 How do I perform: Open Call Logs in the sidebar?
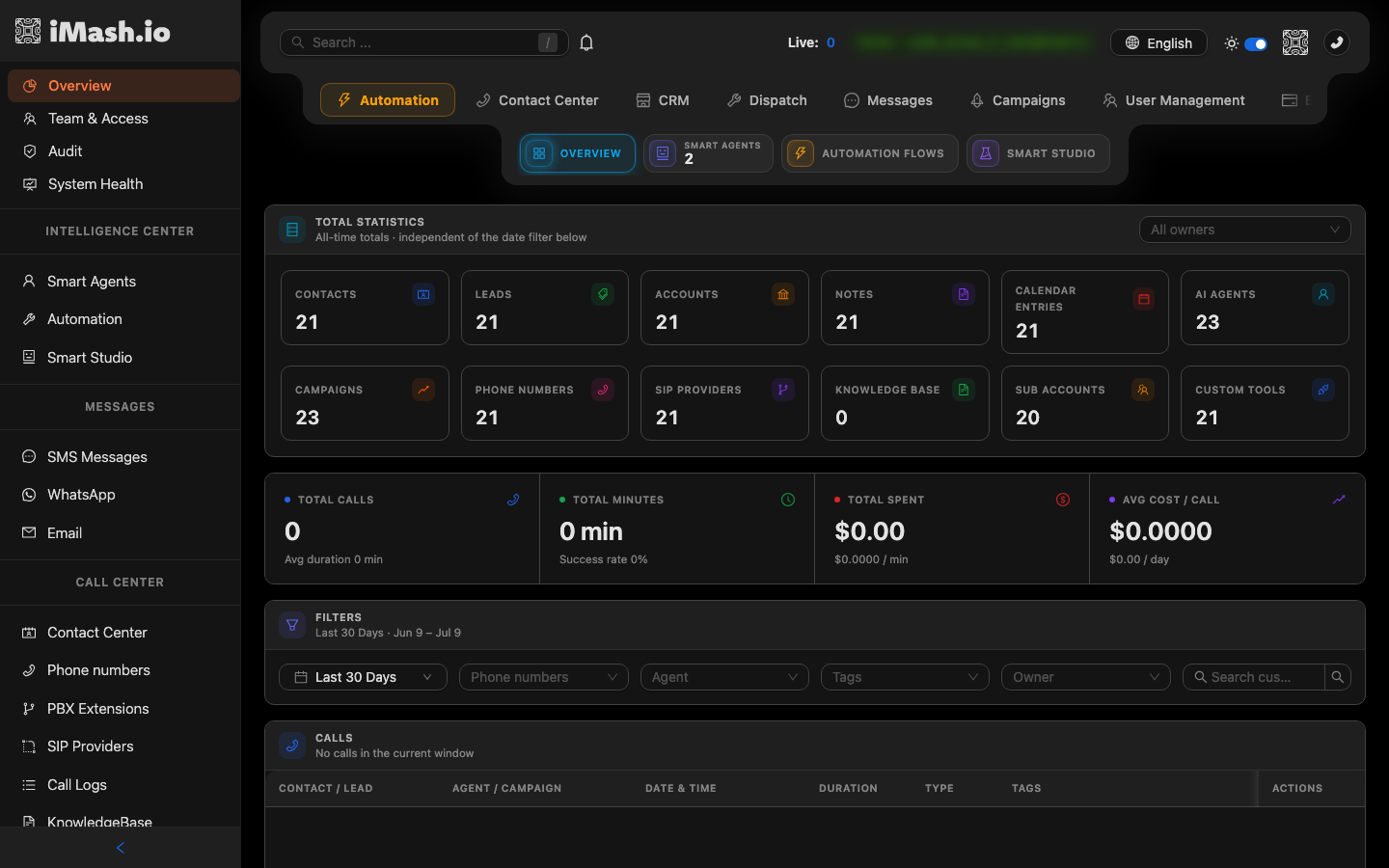121,785
